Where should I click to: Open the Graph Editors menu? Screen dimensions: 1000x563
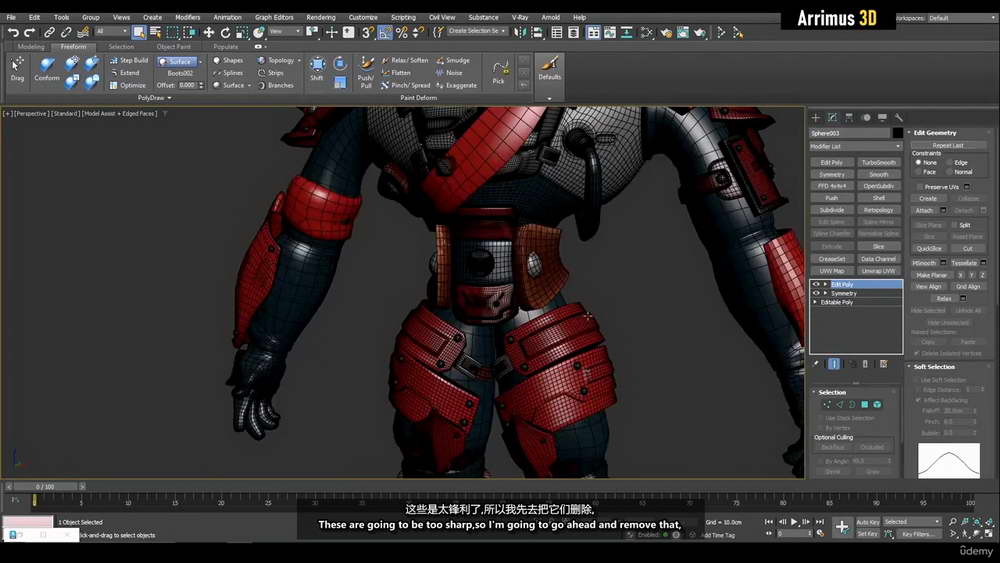pos(274,17)
